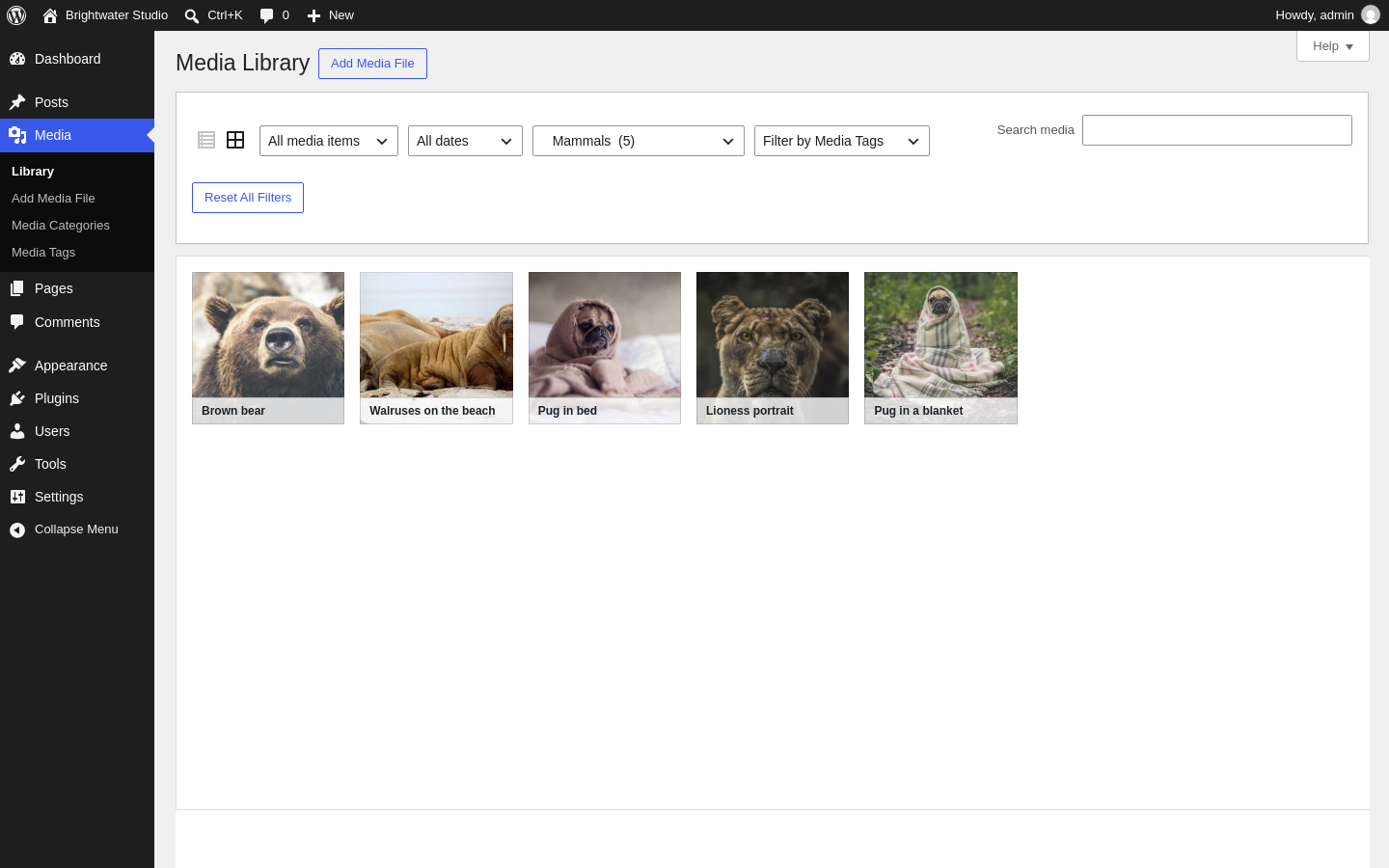Click the Tools wrench icon

pyautogui.click(x=17, y=464)
